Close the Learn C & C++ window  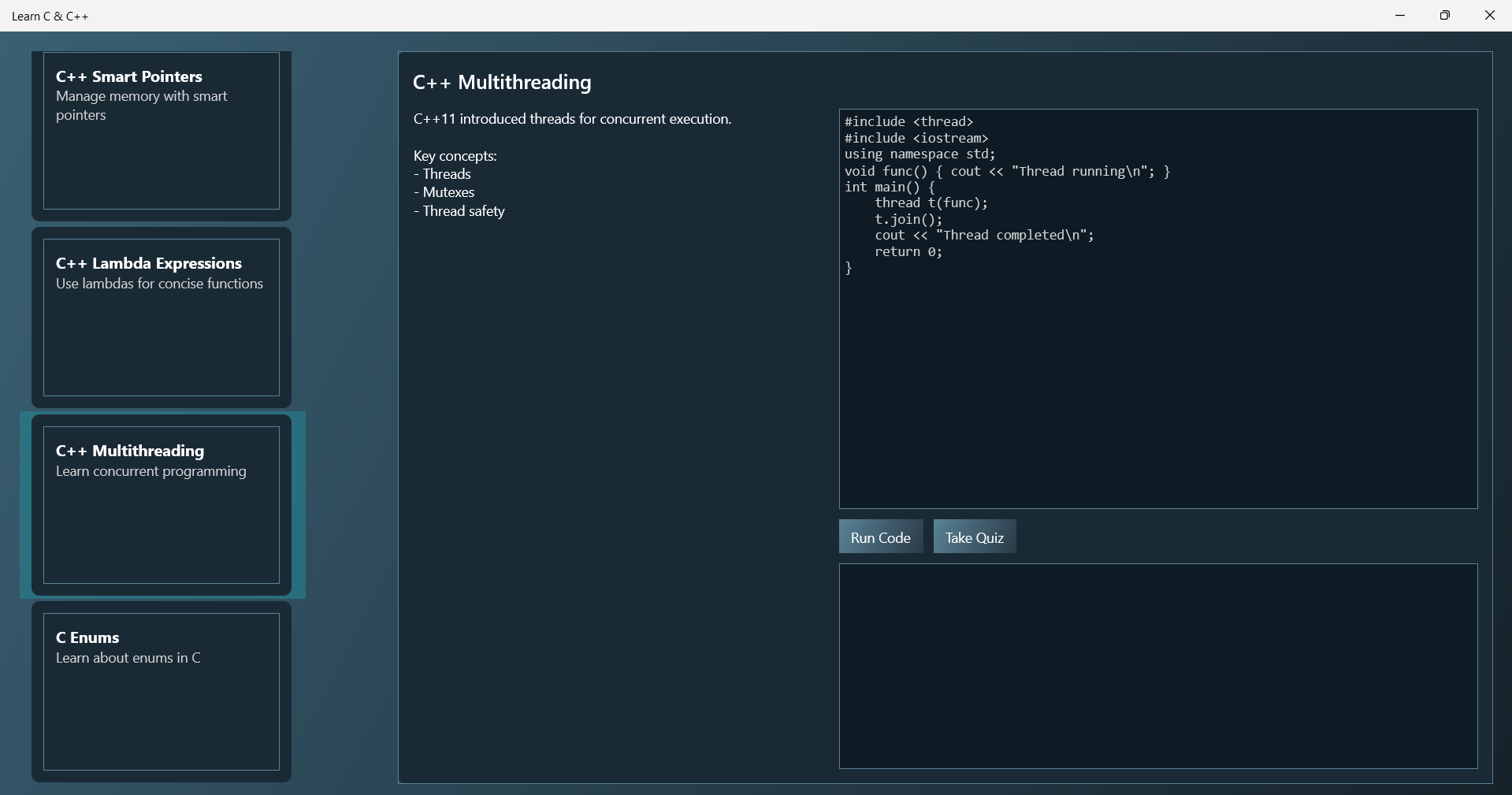1490,15
